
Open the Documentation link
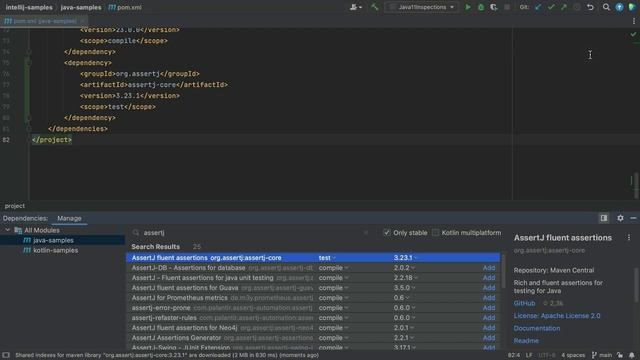tap(537, 328)
